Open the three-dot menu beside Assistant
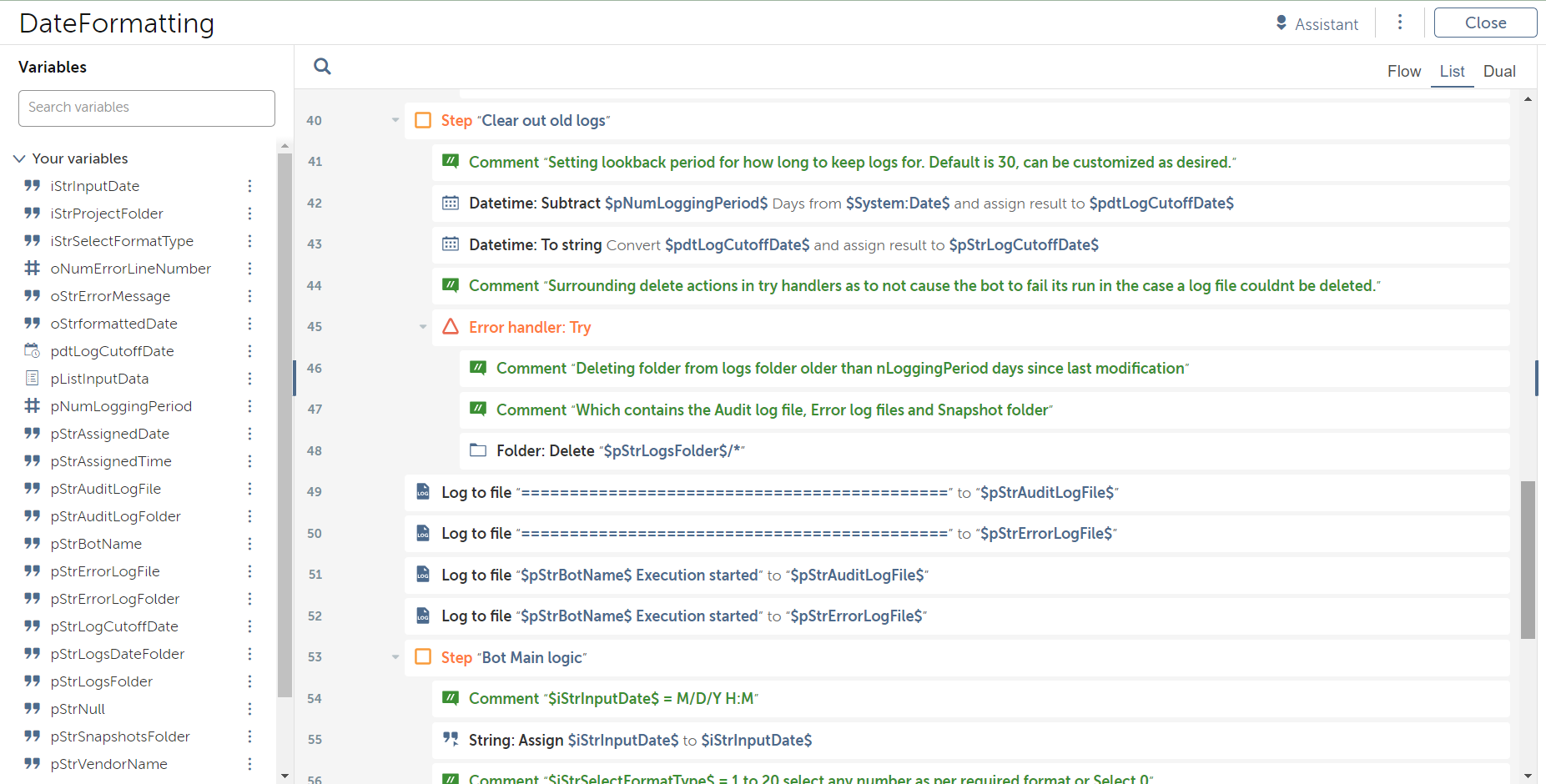Screen dimensions: 1546x784 tap(1400, 23)
